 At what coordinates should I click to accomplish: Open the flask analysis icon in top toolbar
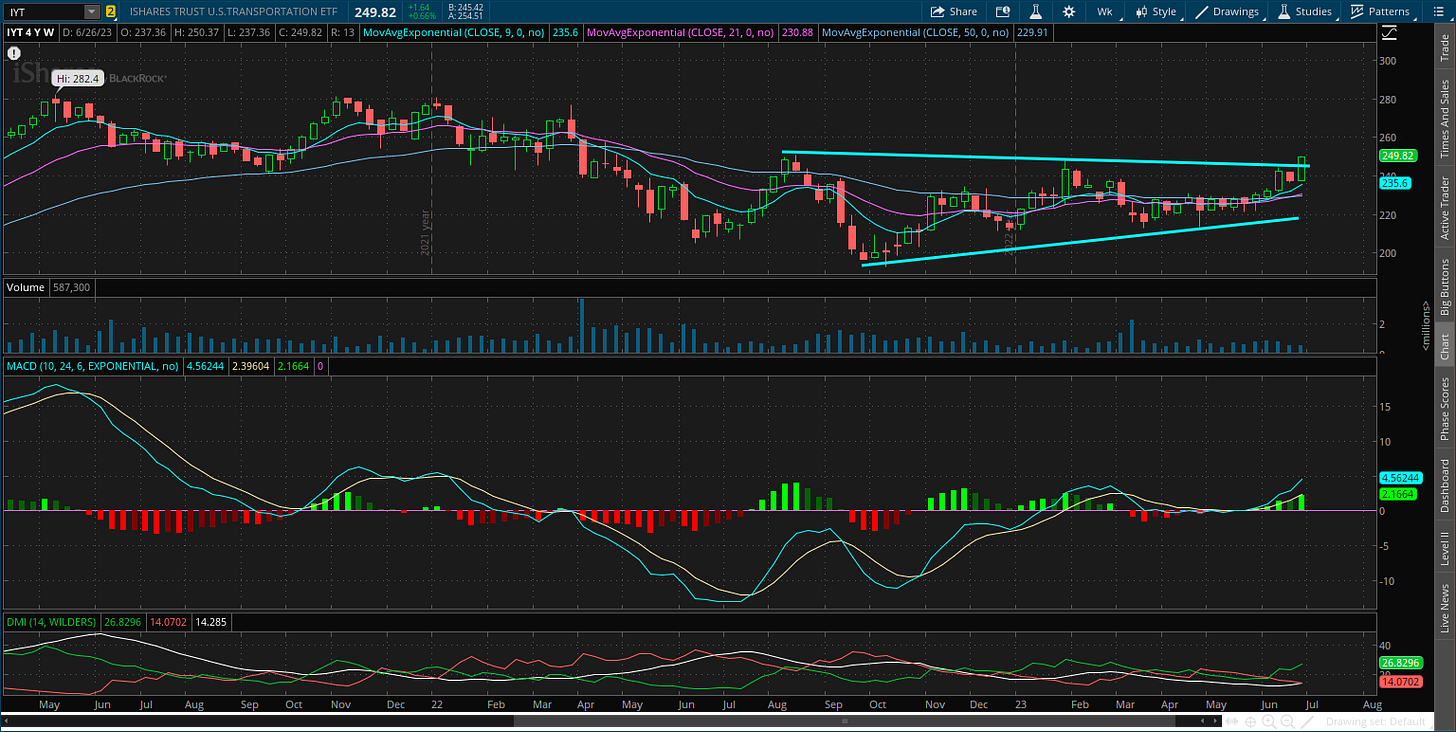tap(1037, 12)
